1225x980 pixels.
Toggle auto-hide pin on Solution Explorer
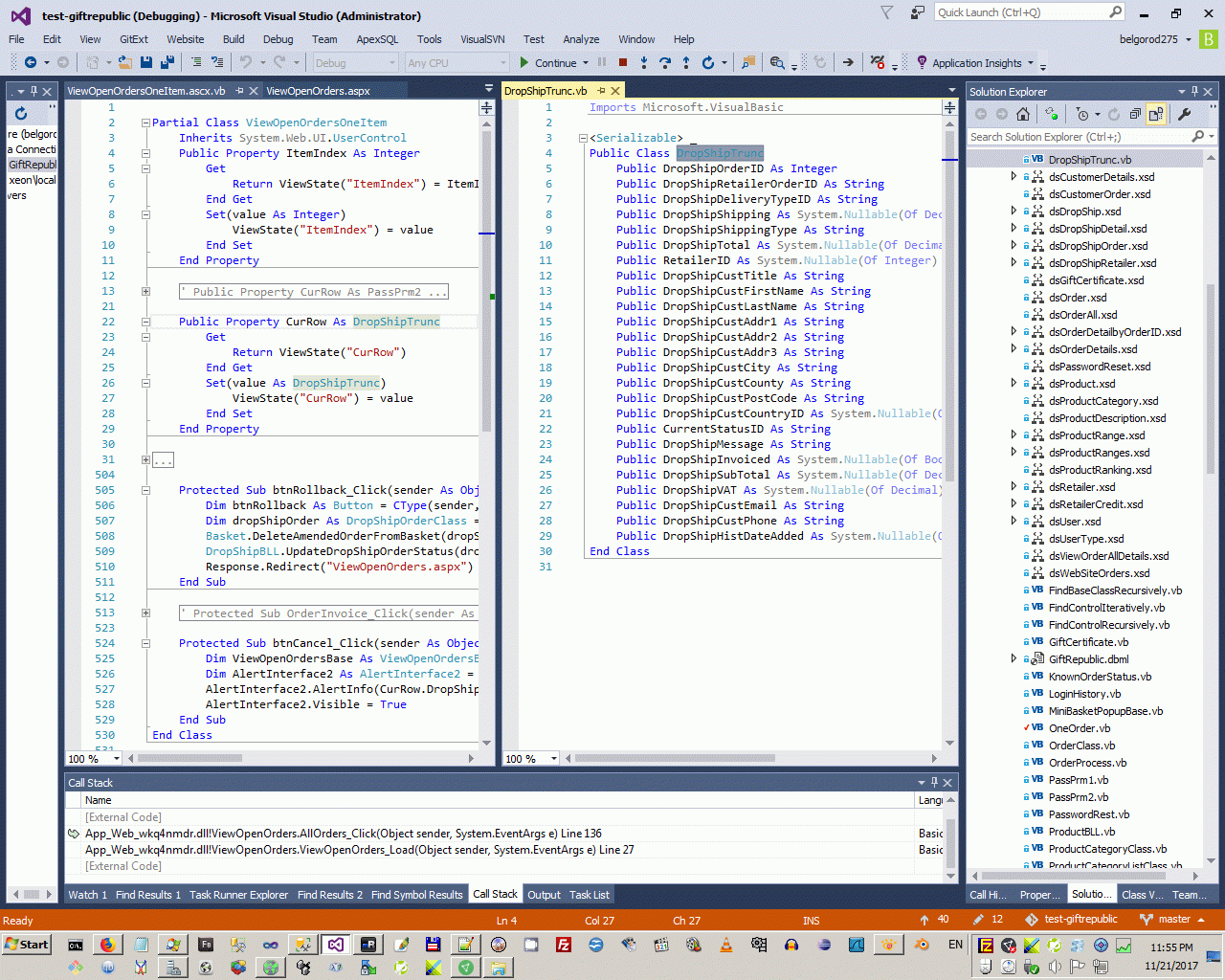[x=1194, y=92]
